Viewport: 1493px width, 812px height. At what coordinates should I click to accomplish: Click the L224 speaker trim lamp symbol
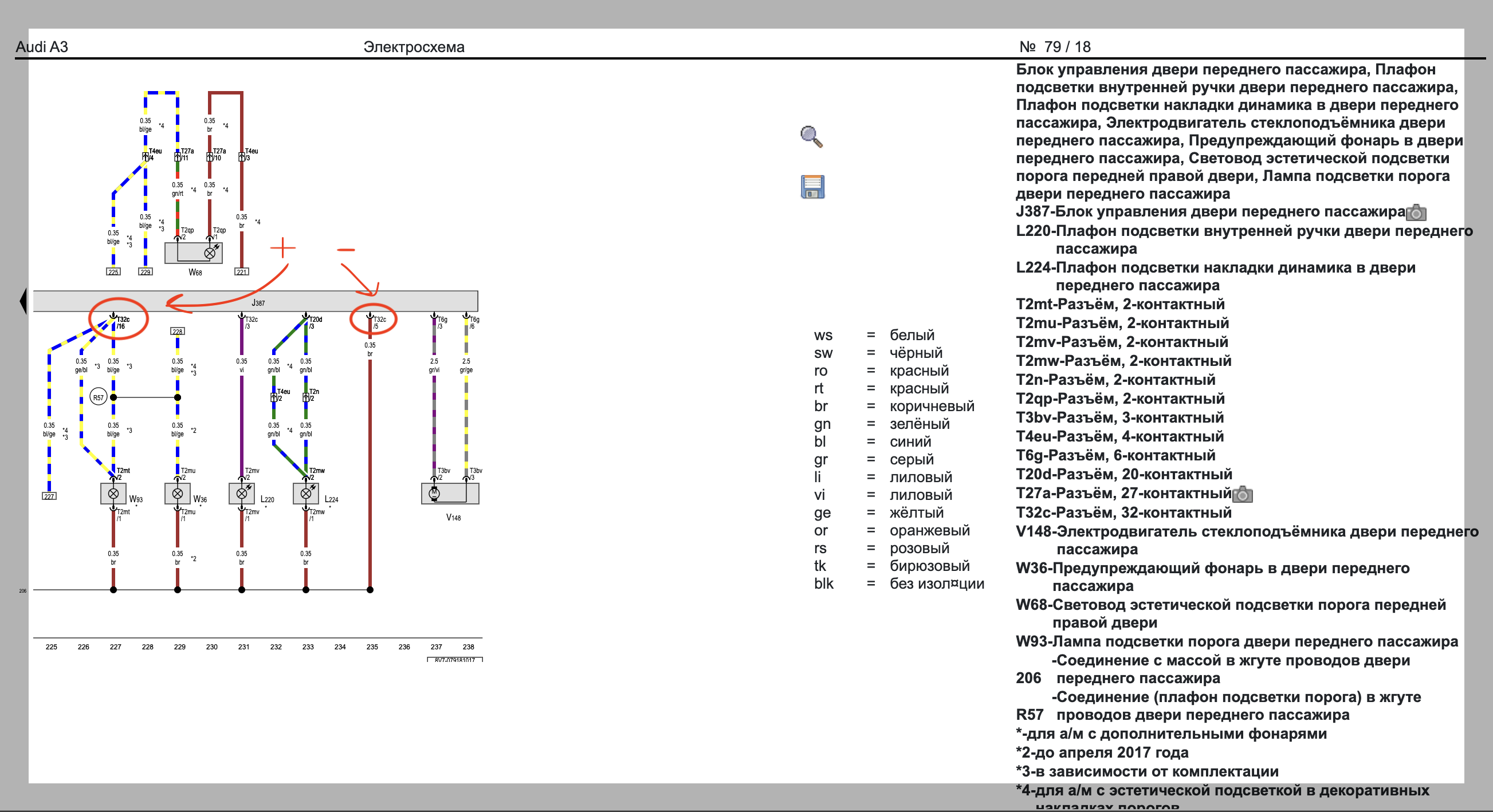(306, 494)
